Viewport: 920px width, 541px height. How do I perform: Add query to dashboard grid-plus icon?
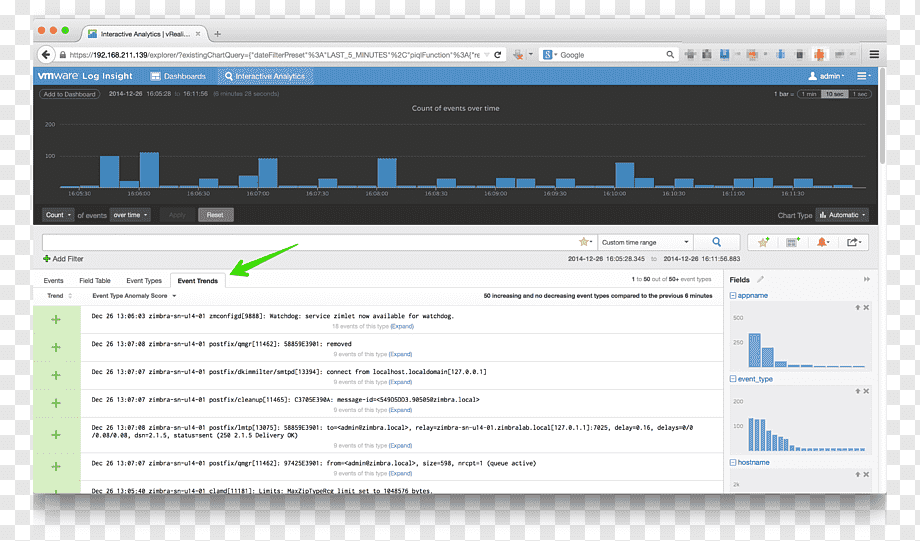tap(793, 242)
